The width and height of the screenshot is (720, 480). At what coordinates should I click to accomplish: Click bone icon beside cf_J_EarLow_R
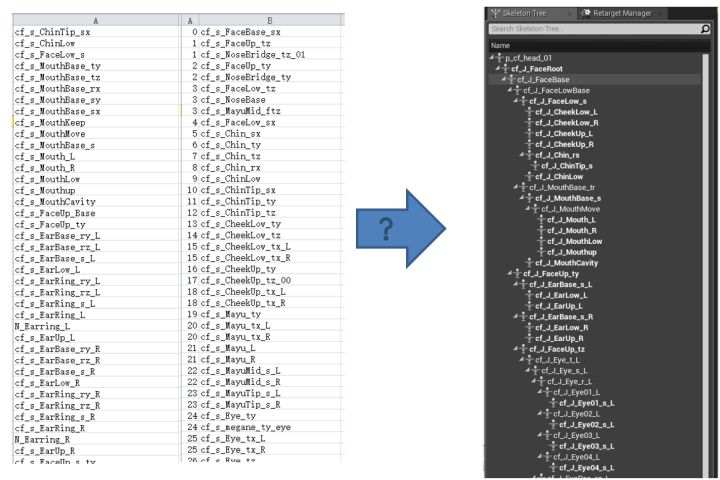coord(529,328)
